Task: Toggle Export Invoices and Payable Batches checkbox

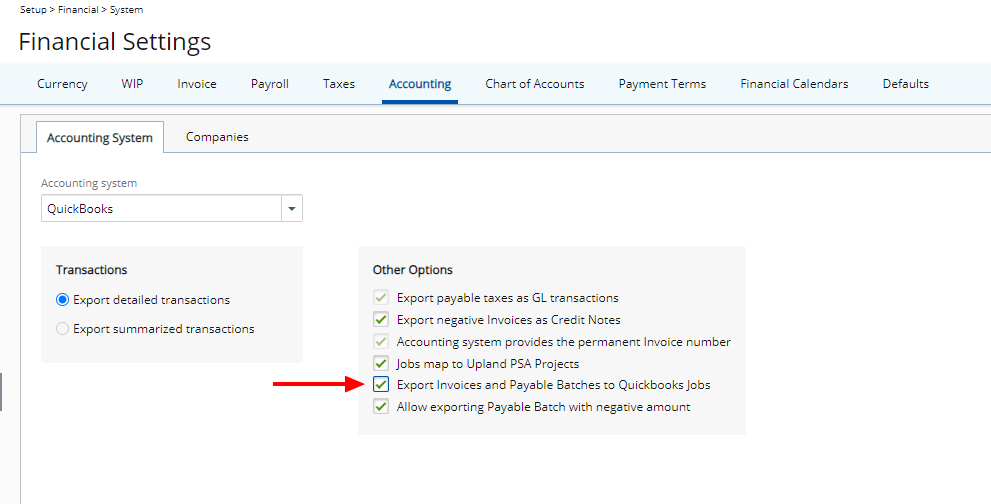Action: (381, 385)
